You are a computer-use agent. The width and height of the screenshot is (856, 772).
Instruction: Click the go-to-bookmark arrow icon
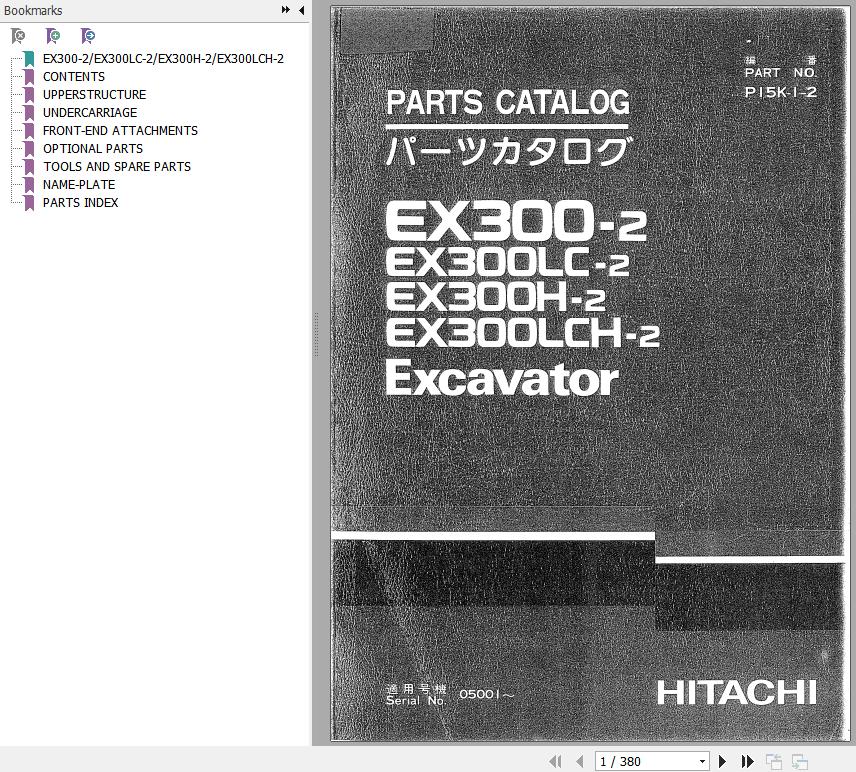[88, 36]
